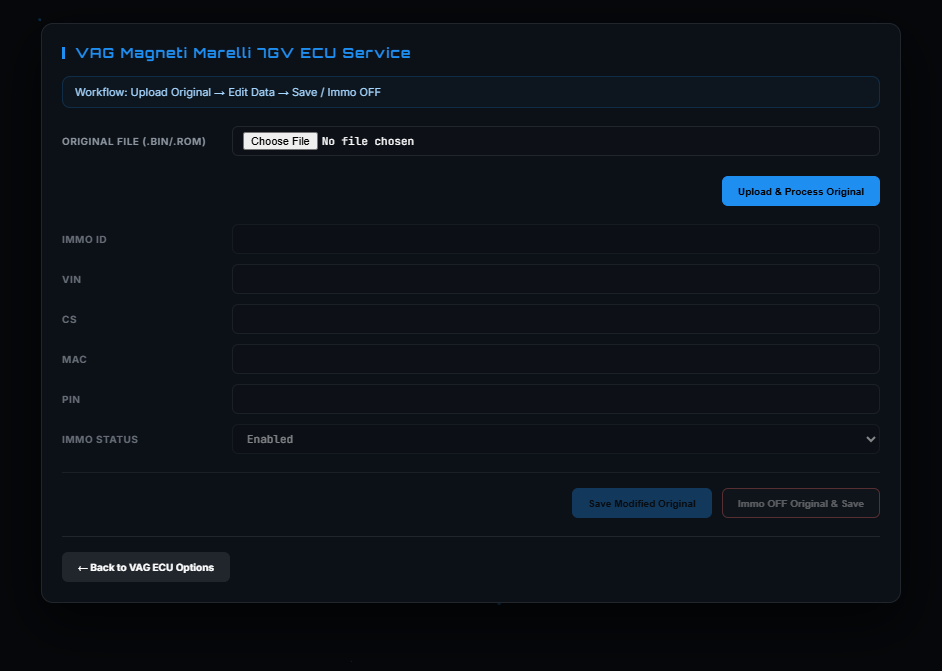
Task: Click the Workflow instructions banner
Action: [470, 92]
